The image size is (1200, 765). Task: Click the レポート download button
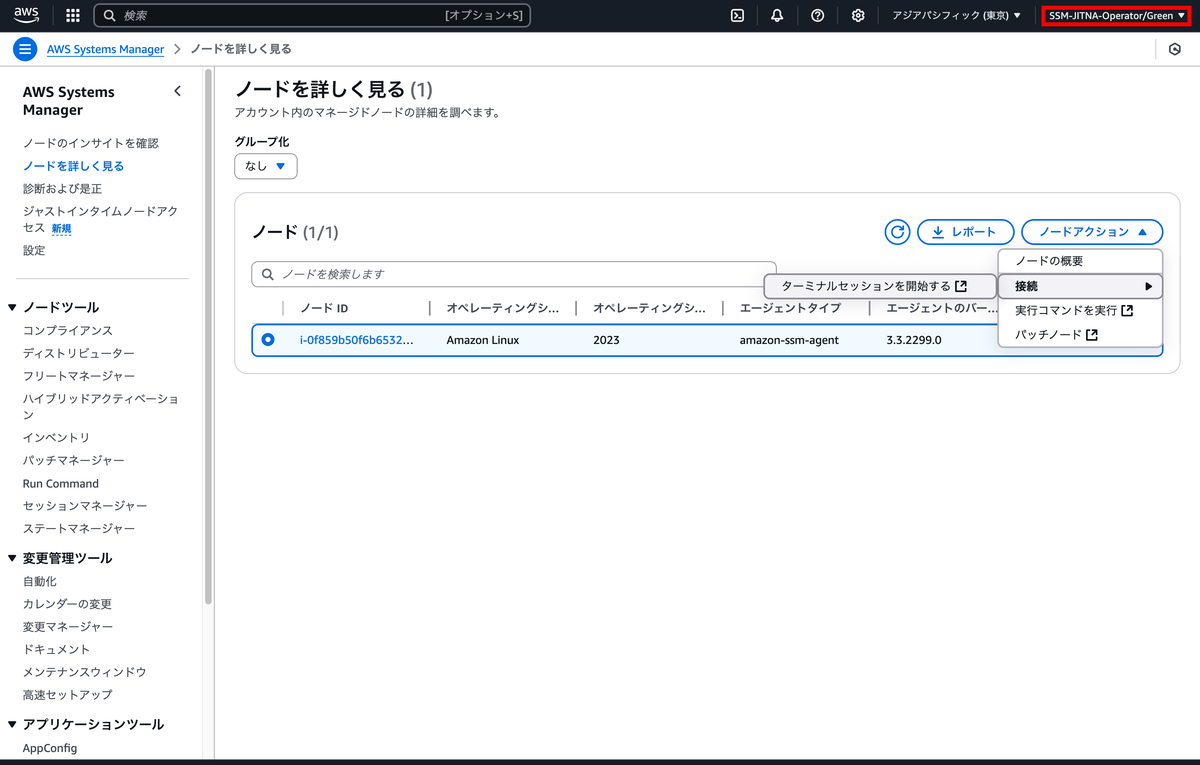pos(965,232)
